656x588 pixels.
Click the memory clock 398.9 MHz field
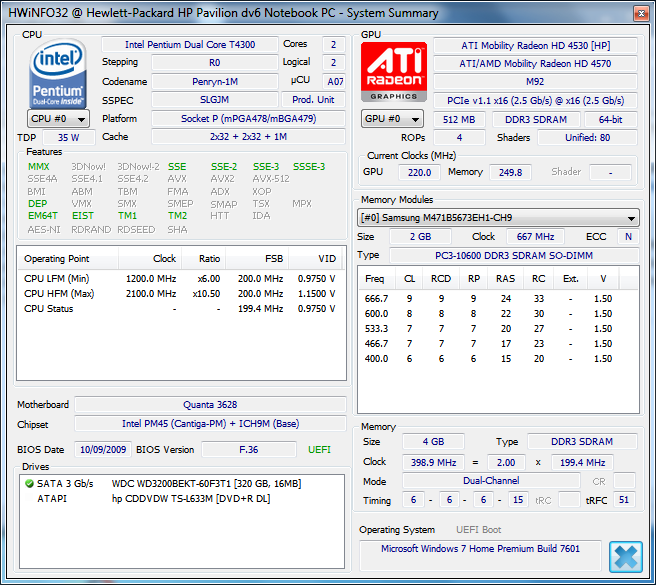tap(433, 463)
